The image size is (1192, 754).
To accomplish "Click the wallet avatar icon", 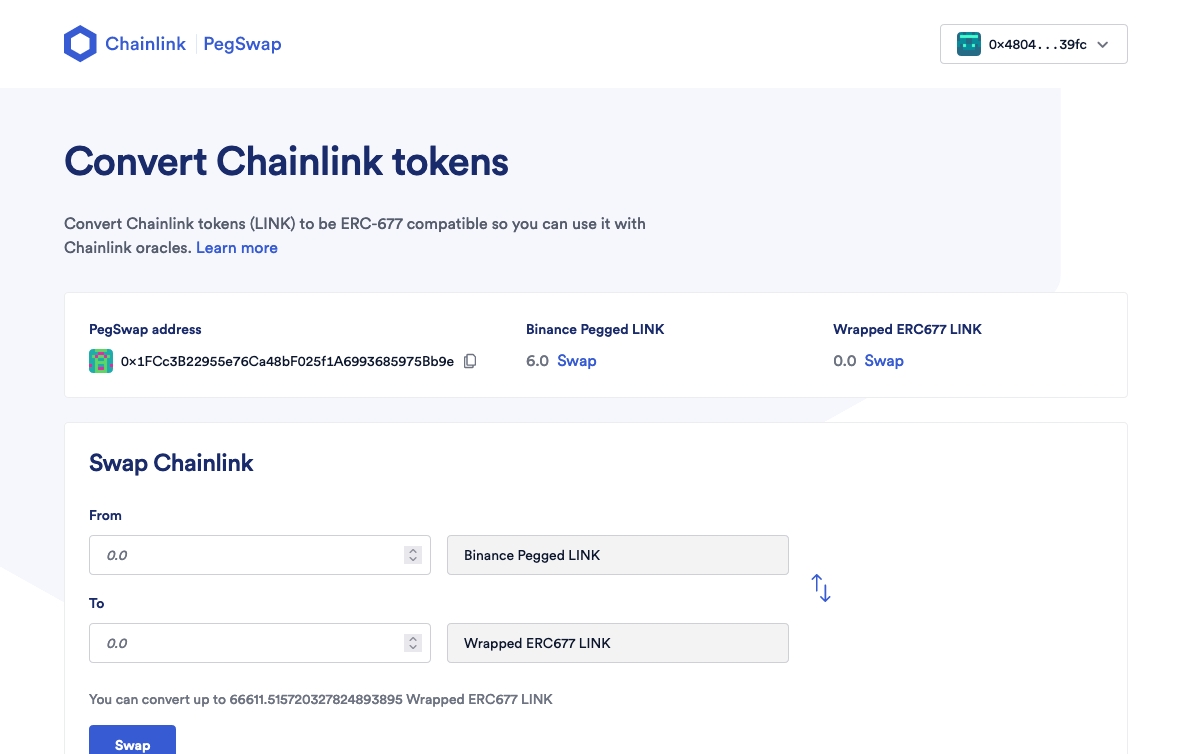I will coord(968,44).
